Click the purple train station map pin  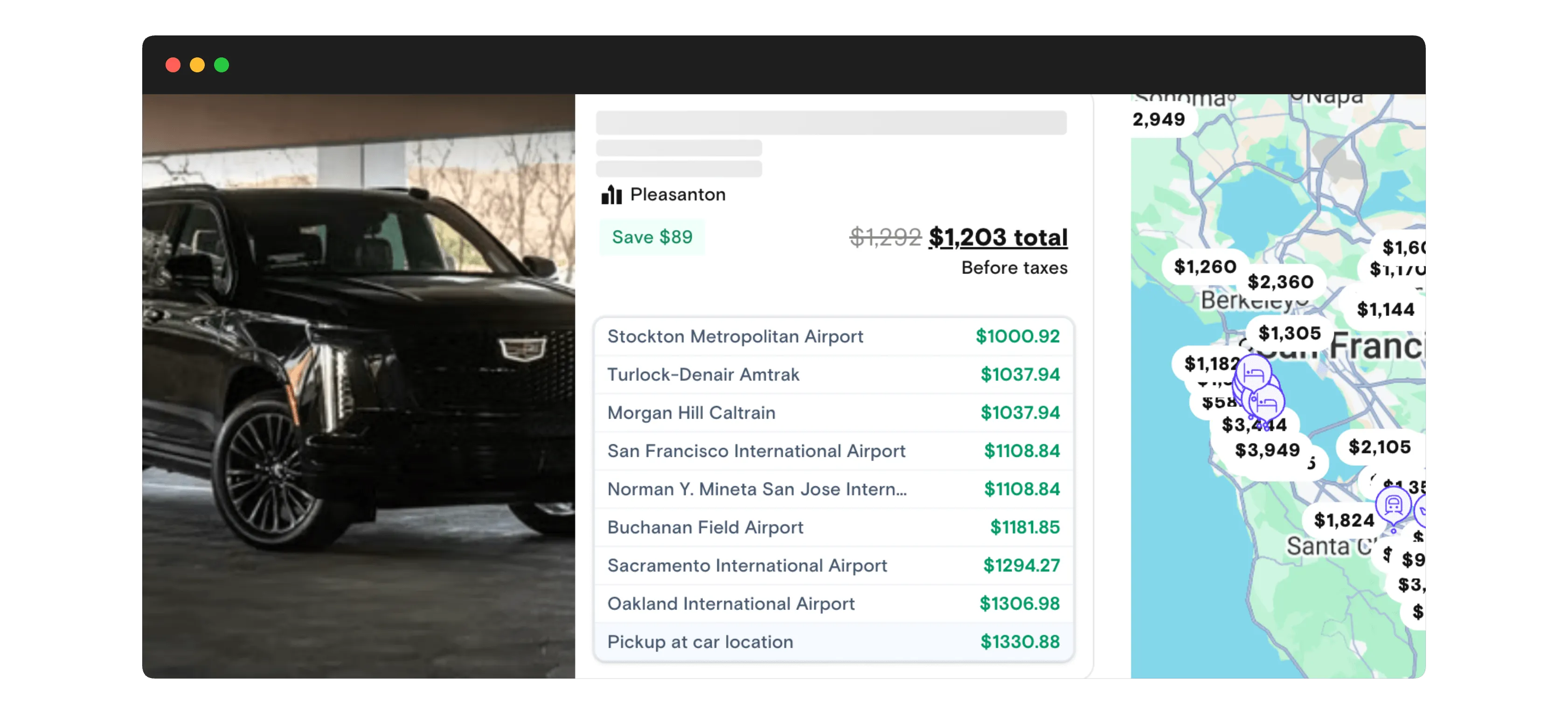pos(1393,505)
